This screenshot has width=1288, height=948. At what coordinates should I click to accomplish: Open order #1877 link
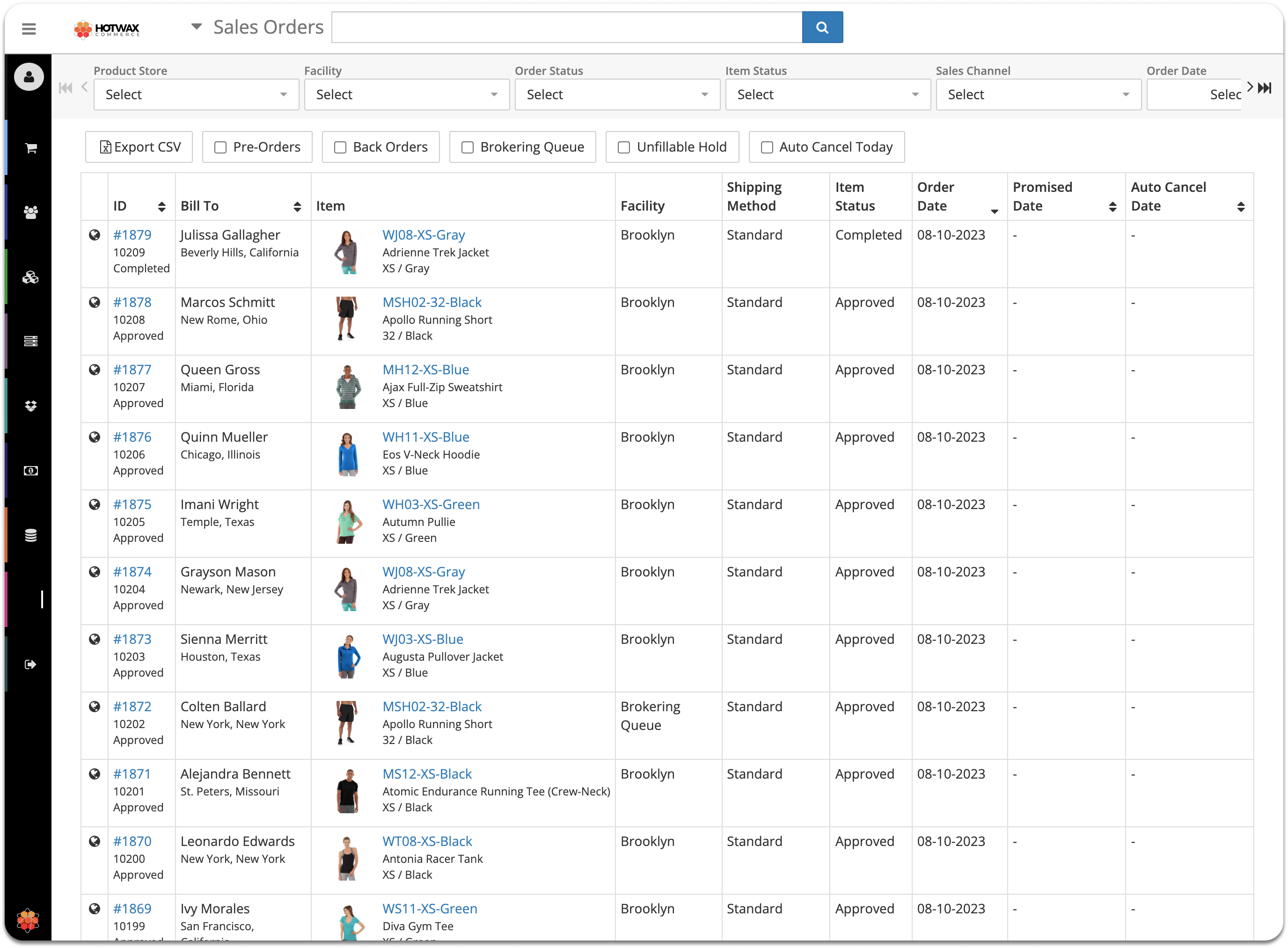(132, 370)
